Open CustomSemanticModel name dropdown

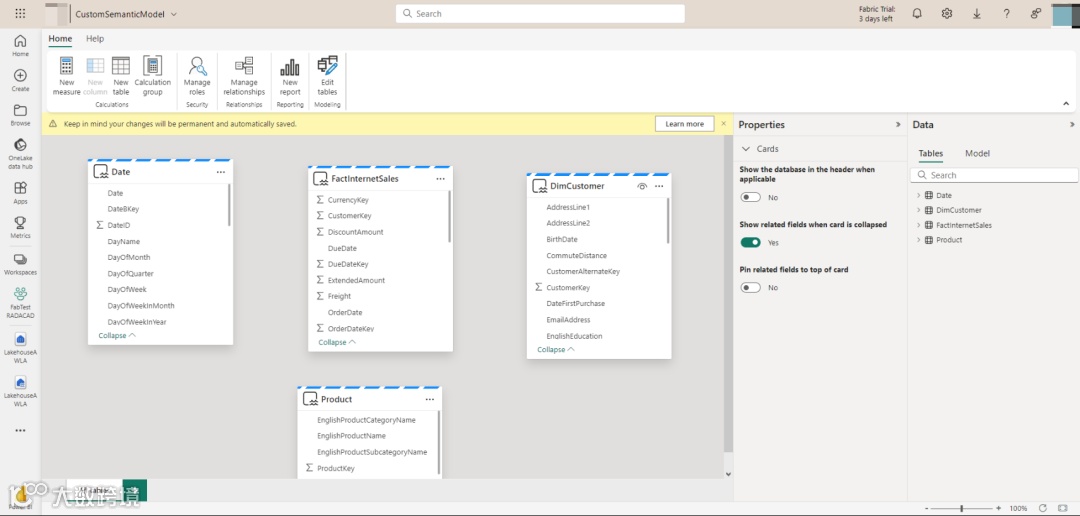[174, 14]
